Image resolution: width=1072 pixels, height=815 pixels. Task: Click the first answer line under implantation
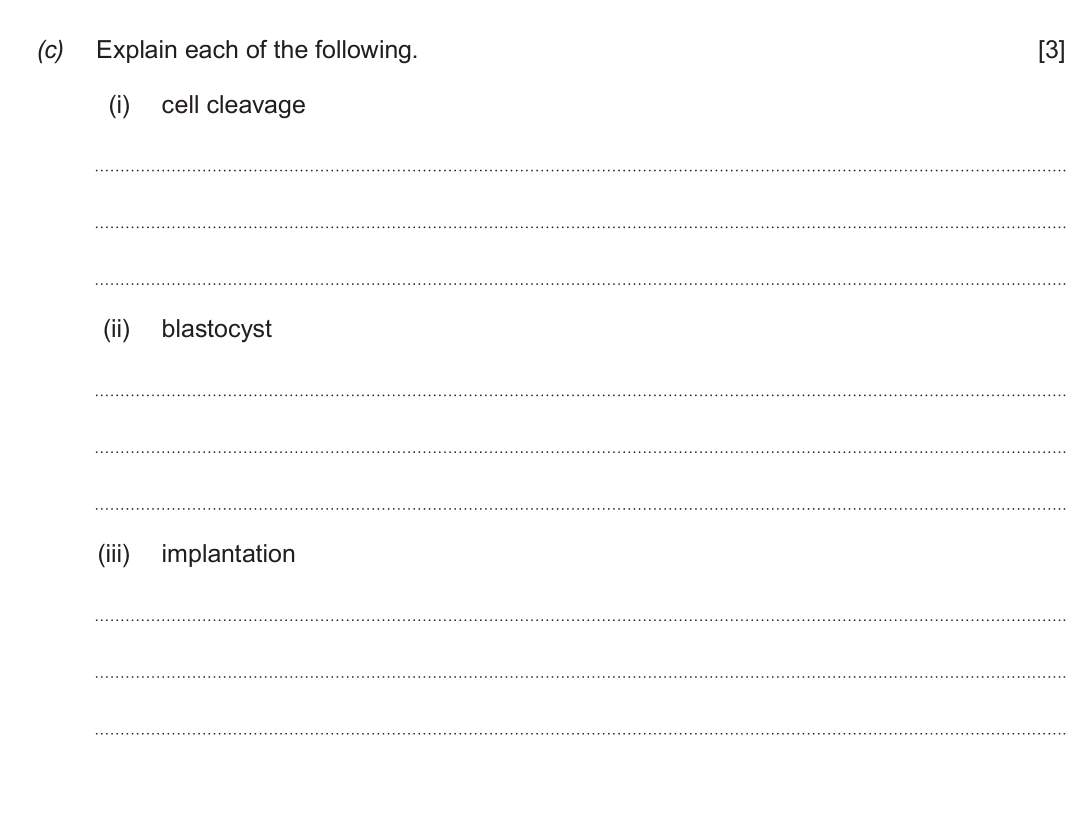580,619
